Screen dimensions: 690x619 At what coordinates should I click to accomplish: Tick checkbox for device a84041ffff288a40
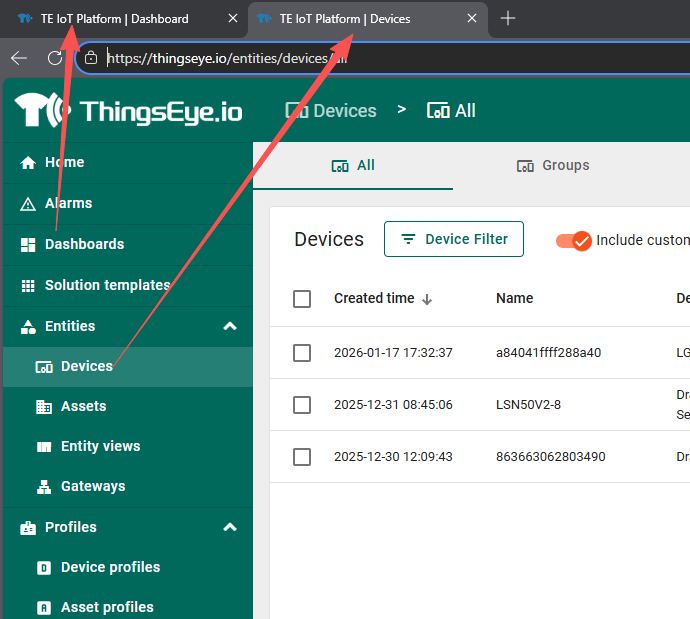pyautogui.click(x=302, y=353)
